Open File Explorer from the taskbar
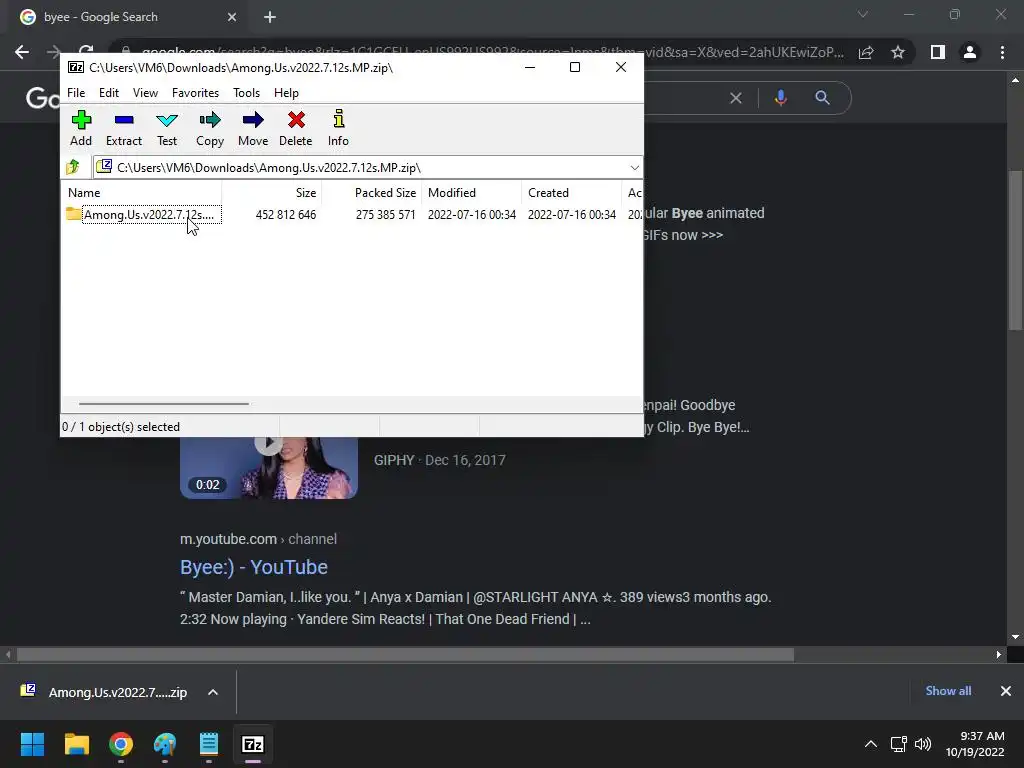This screenshot has width=1024, height=768. click(77, 744)
